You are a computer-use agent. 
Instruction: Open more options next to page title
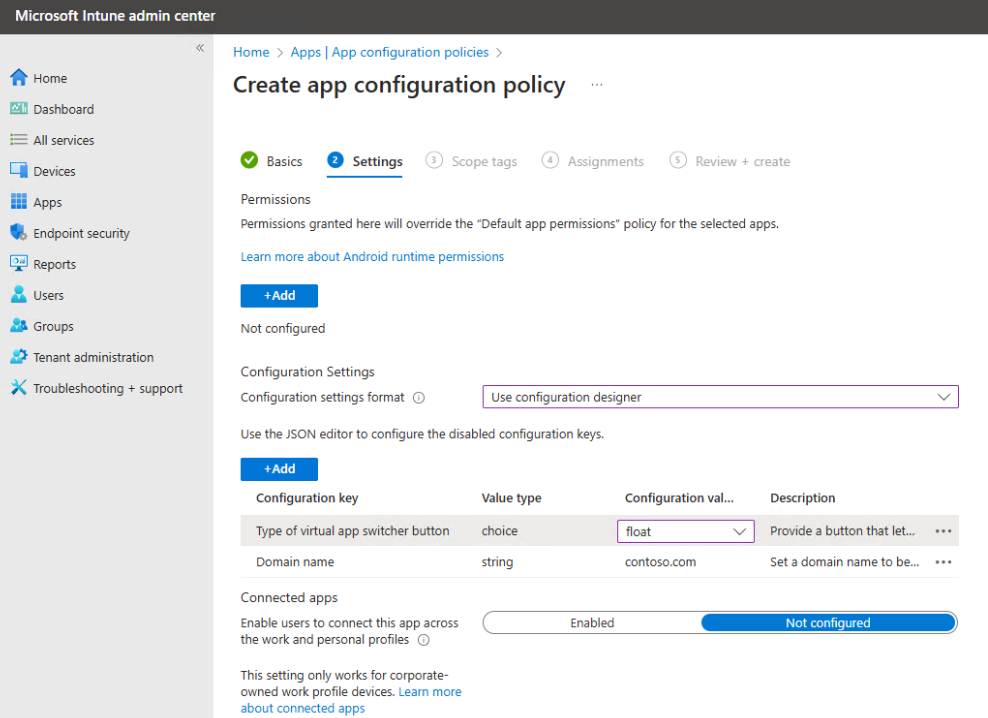[597, 84]
